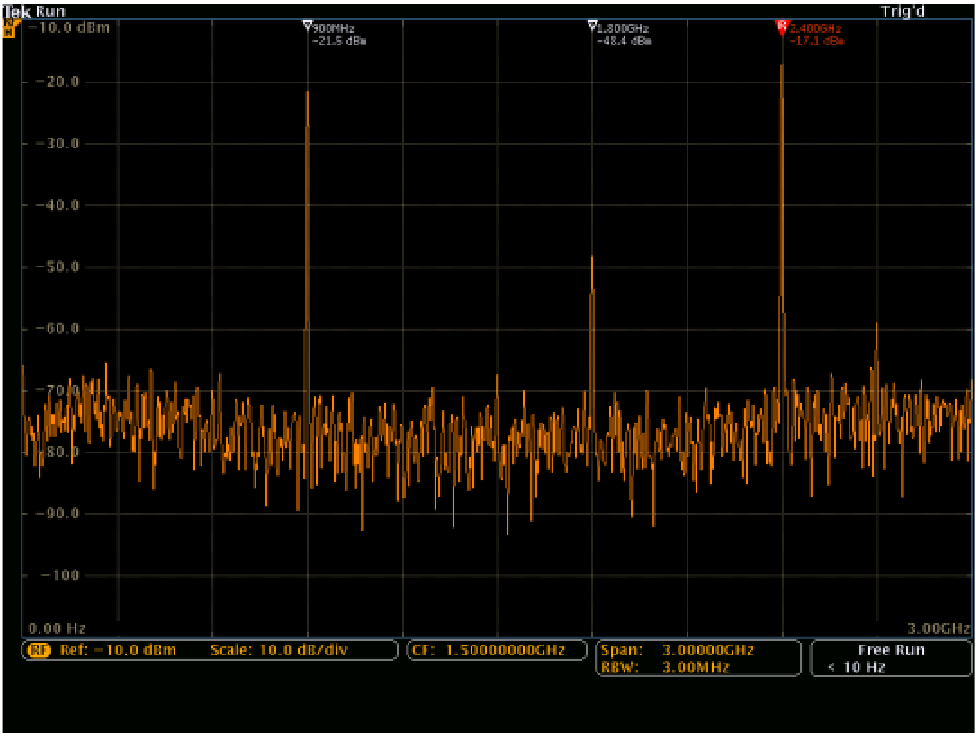Screen dimensions: 976x736
Task: Click the Ref: -10.0 dBm reference level
Action: 117,651
